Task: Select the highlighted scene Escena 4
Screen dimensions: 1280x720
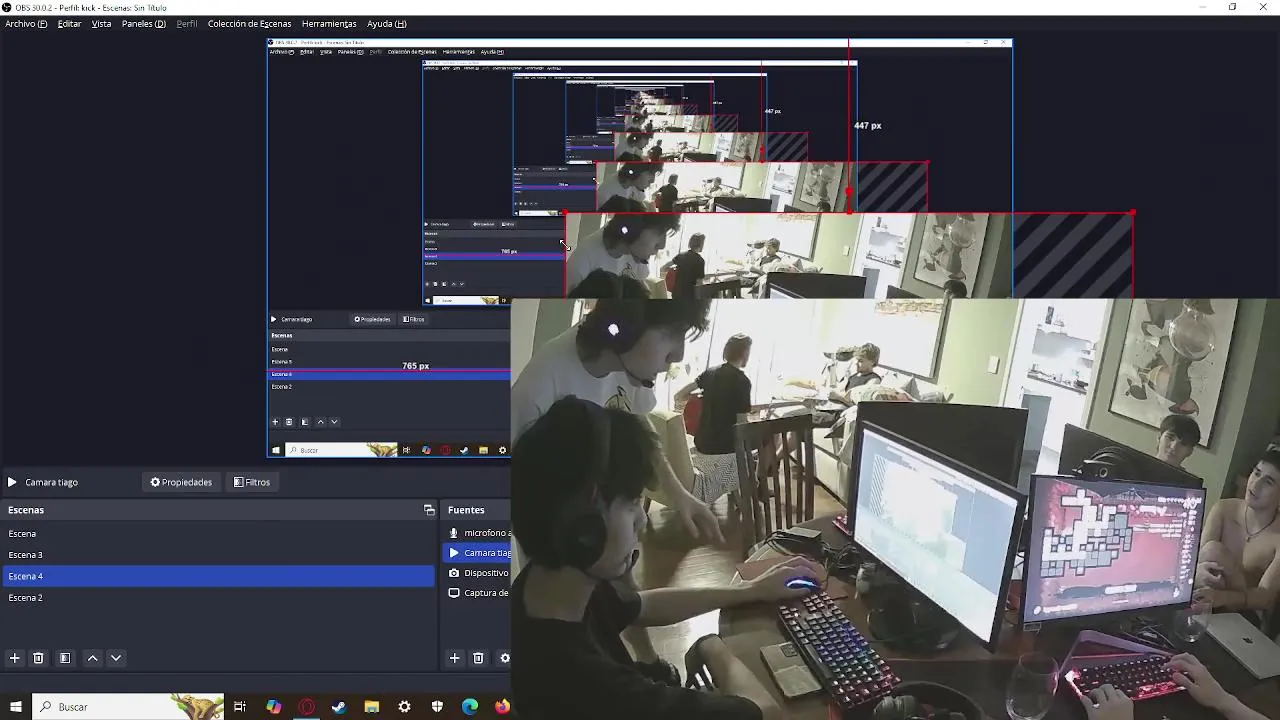Action: point(218,576)
